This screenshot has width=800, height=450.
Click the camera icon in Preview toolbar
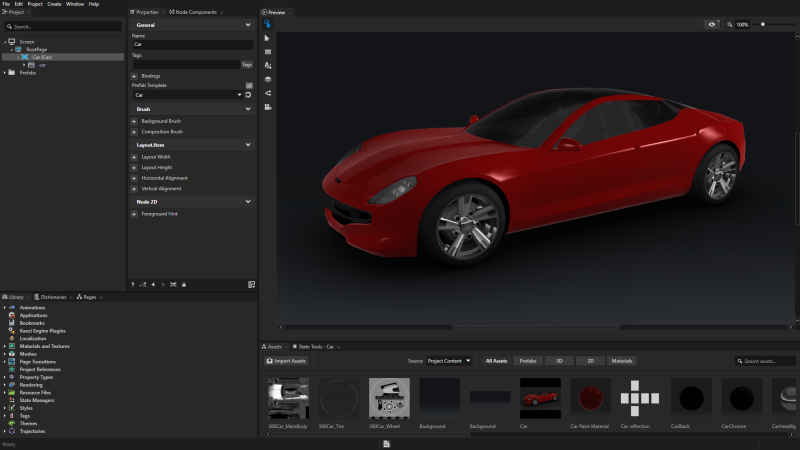tap(268, 107)
